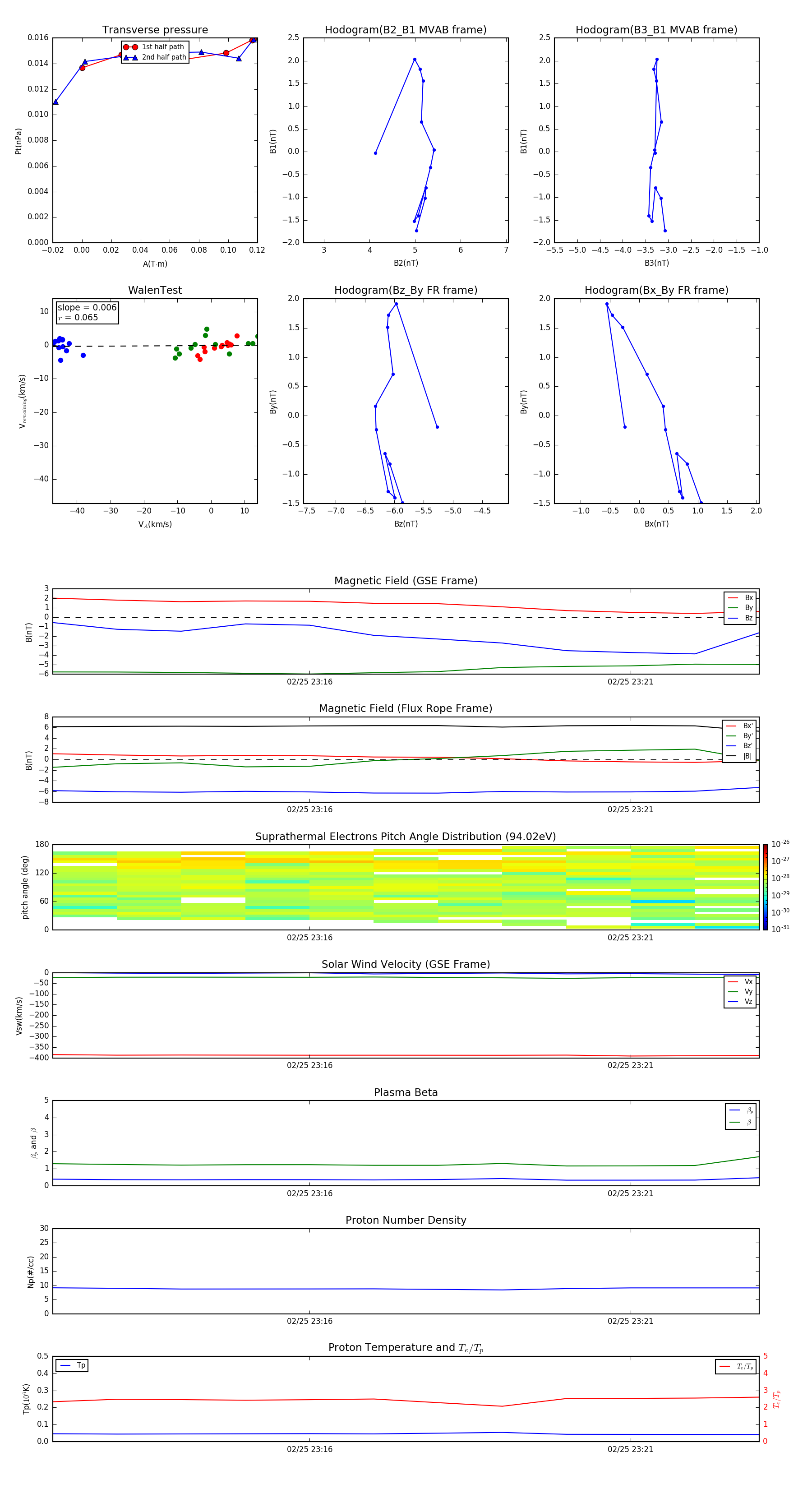Click the lone left point in B2_B1 hodogram

pyautogui.click(x=376, y=153)
